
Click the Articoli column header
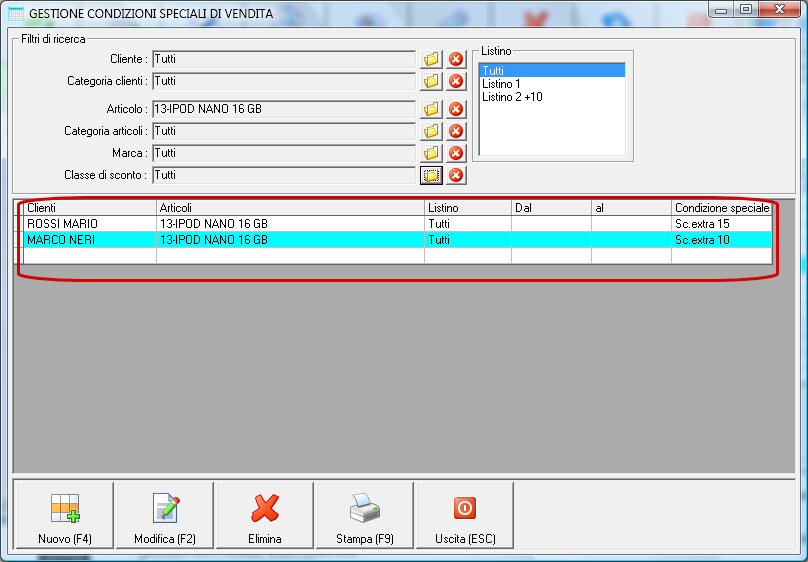pyautogui.click(x=290, y=208)
